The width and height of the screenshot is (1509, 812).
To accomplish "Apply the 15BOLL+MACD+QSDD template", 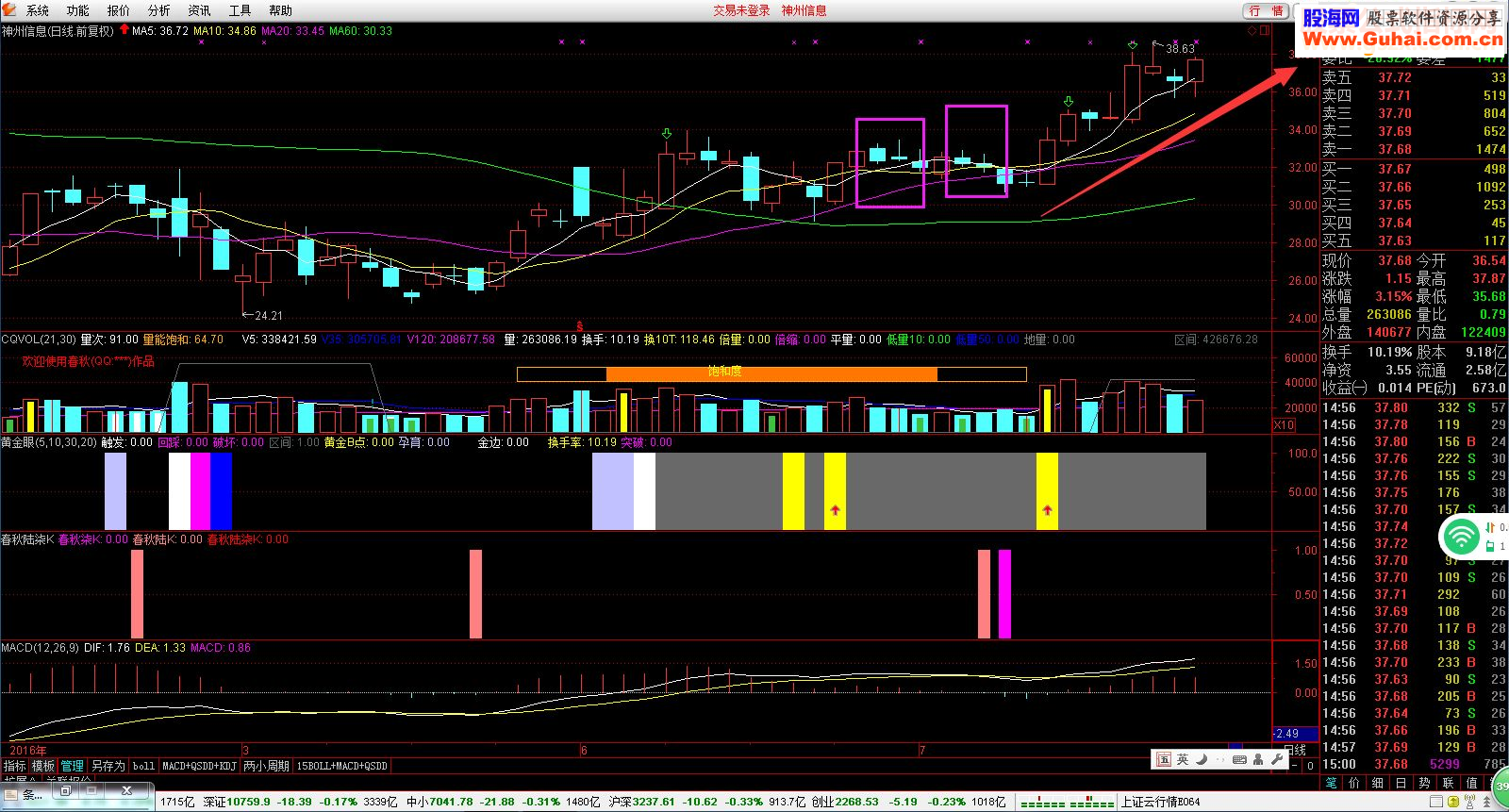I will click(x=341, y=766).
